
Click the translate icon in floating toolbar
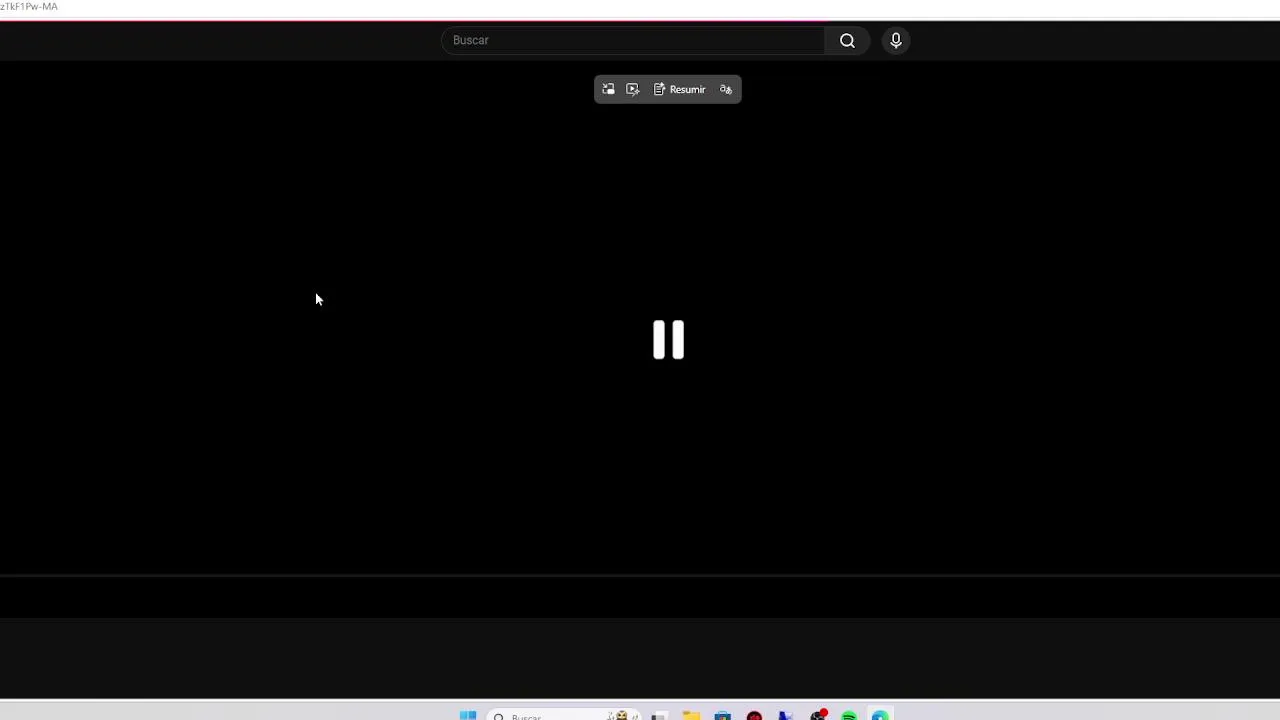[x=726, y=90]
